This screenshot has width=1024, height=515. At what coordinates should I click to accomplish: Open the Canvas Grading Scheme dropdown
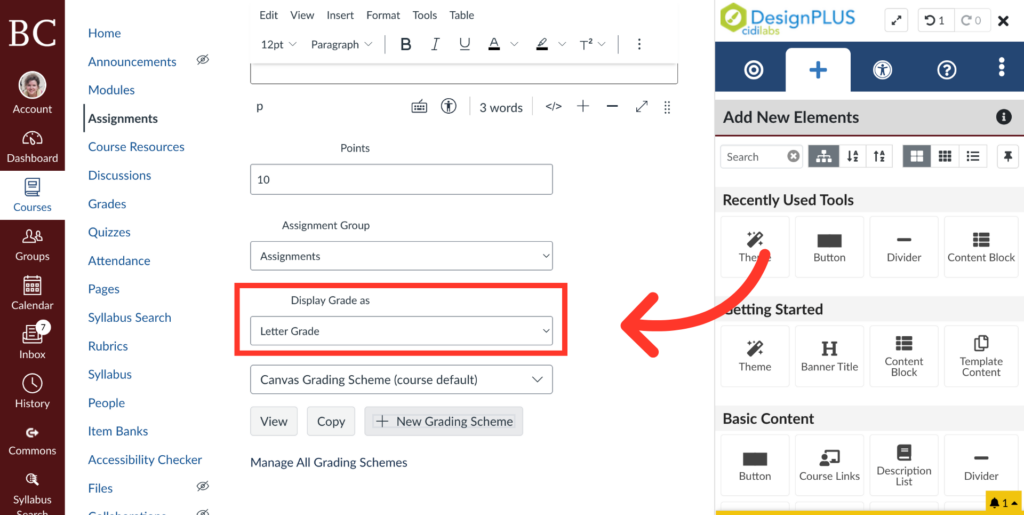402,379
